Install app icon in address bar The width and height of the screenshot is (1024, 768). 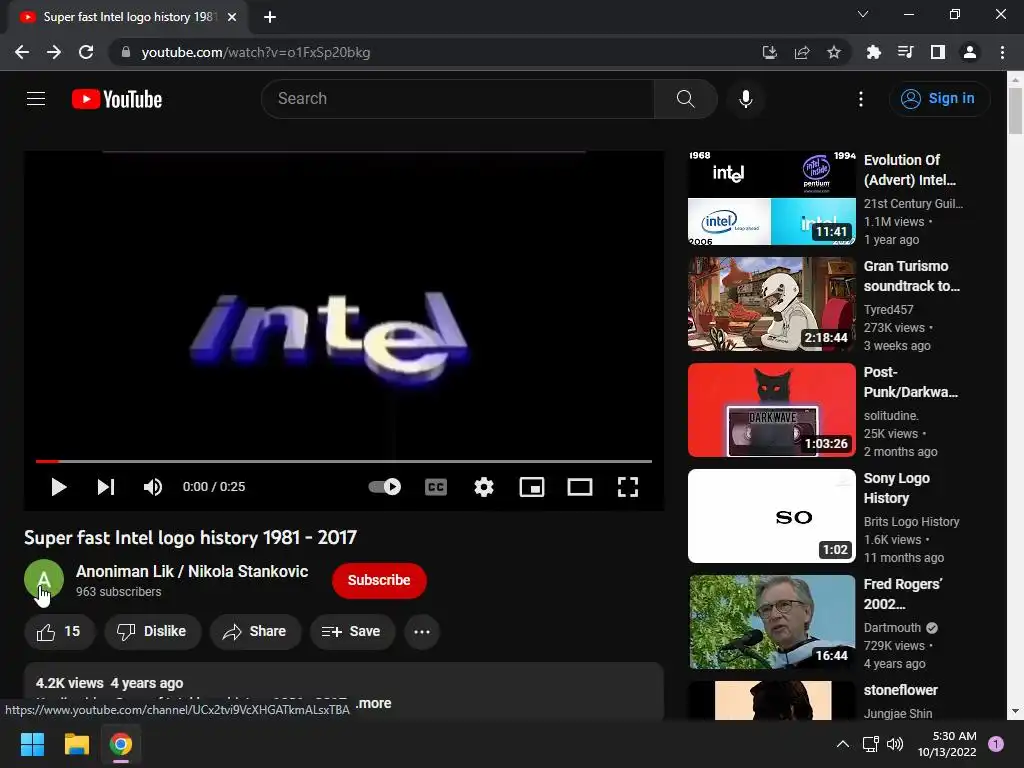pyautogui.click(x=770, y=52)
